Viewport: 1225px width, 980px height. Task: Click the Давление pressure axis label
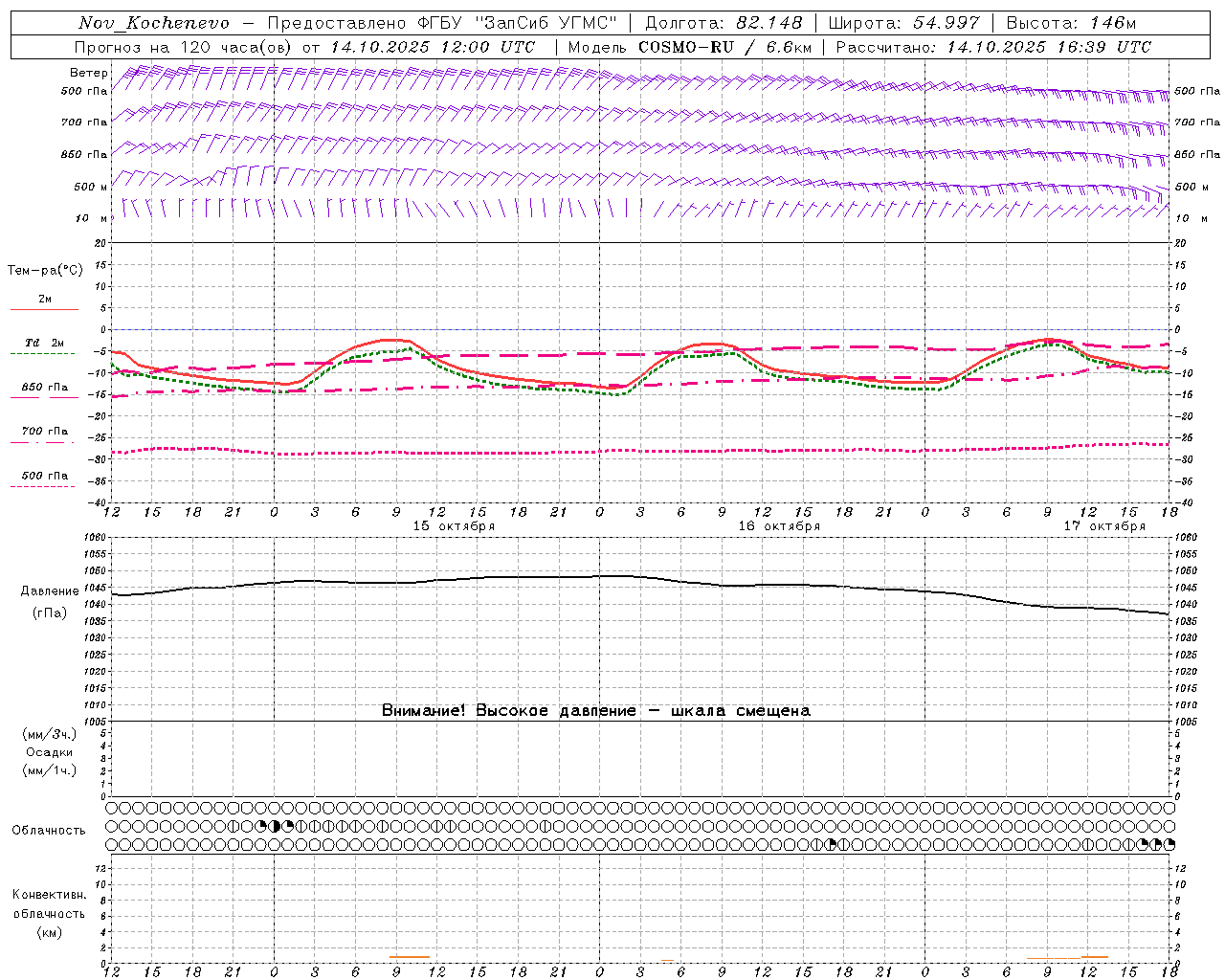tap(50, 591)
